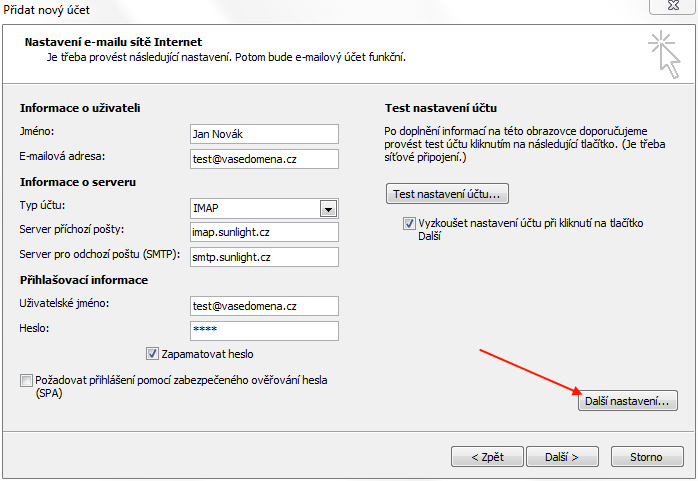The height and width of the screenshot is (481, 698).
Task: Focus the Uživatelské jméno input field
Action: click(x=264, y=306)
